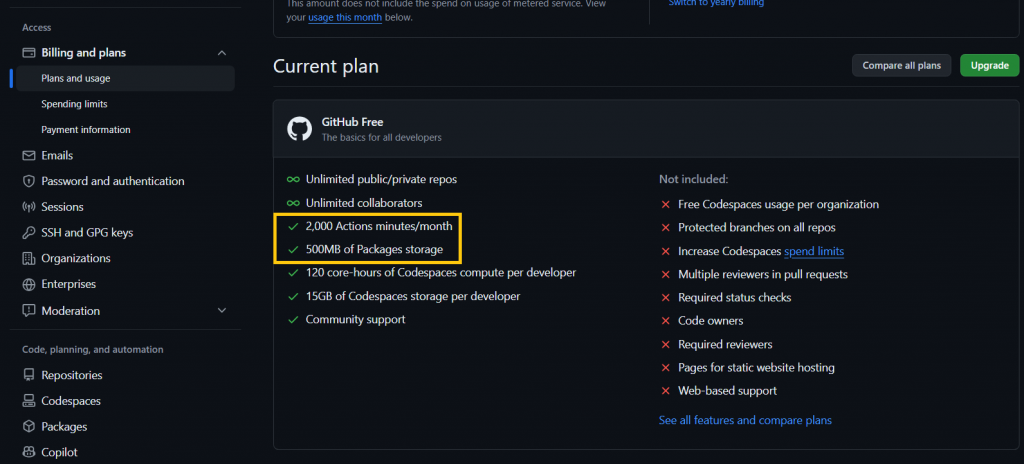This screenshot has height=464, width=1024.
Task: Click the Codespaces icon in sidebar
Action: click(x=28, y=401)
